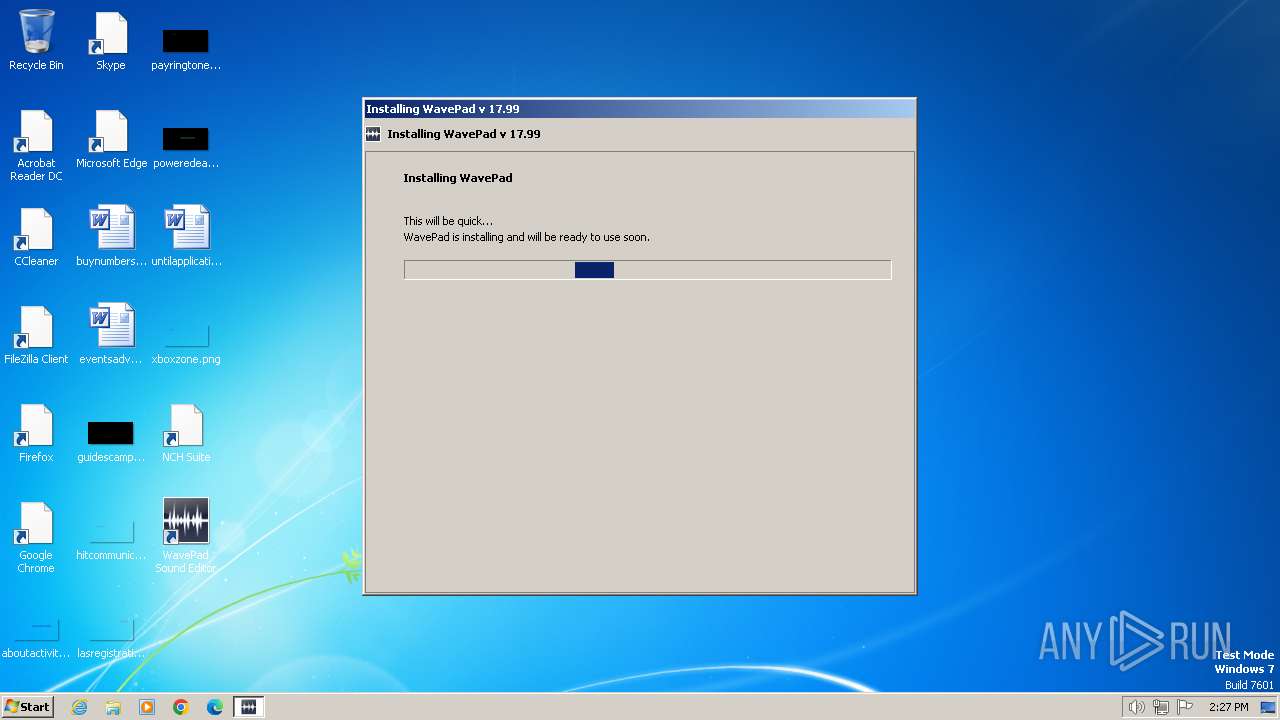Viewport: 1280px width, 720px height.
Task: Click the WavePad icon in installer header
Action: [373, 134]
